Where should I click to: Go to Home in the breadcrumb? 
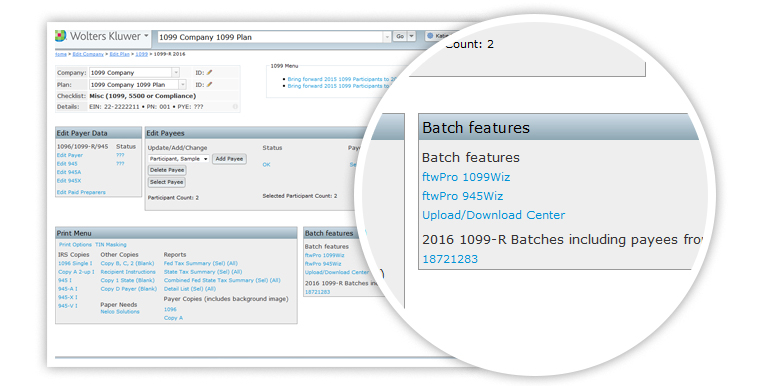point(61,54)
